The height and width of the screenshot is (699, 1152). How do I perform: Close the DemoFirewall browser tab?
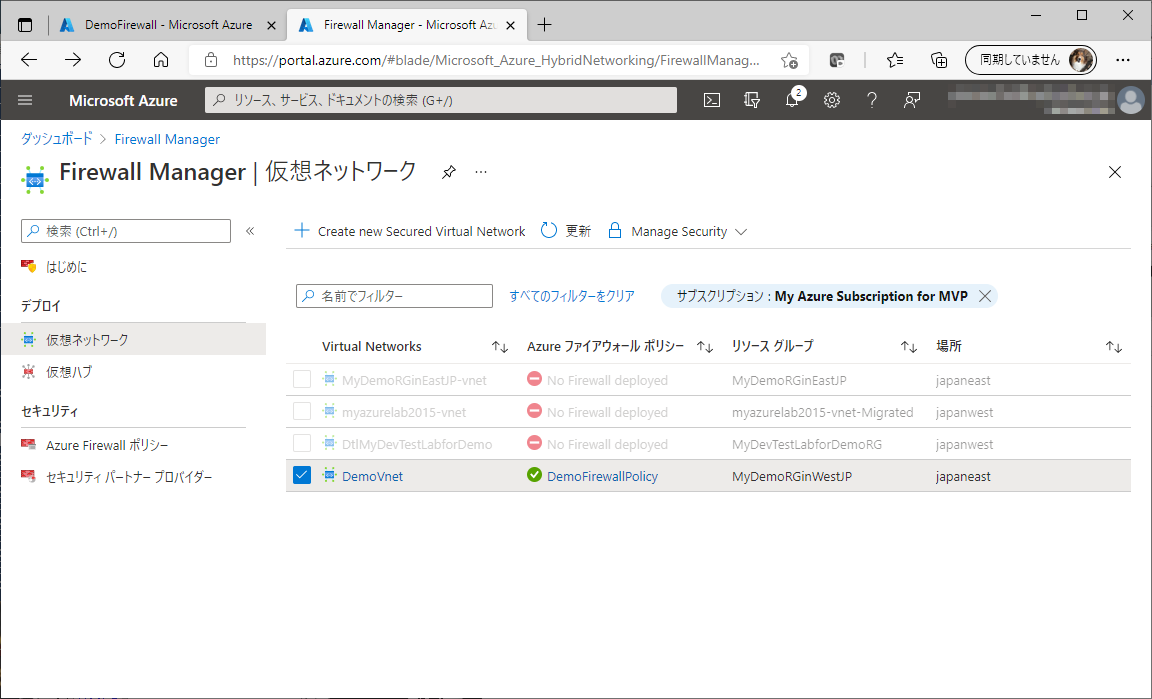(271, 25)
